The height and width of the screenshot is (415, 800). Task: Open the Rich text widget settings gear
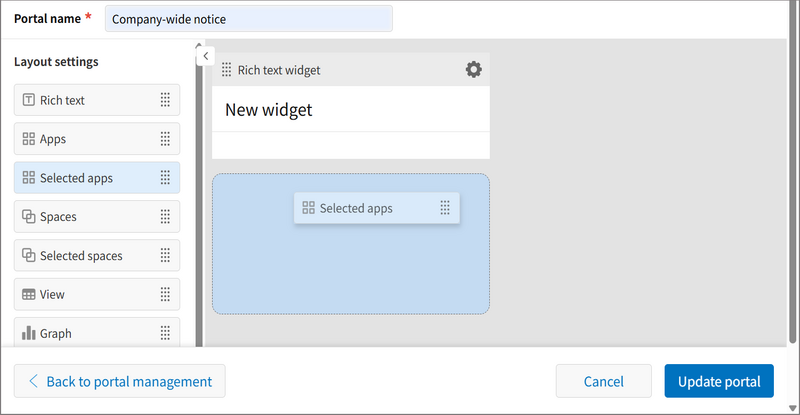(474, 69)
